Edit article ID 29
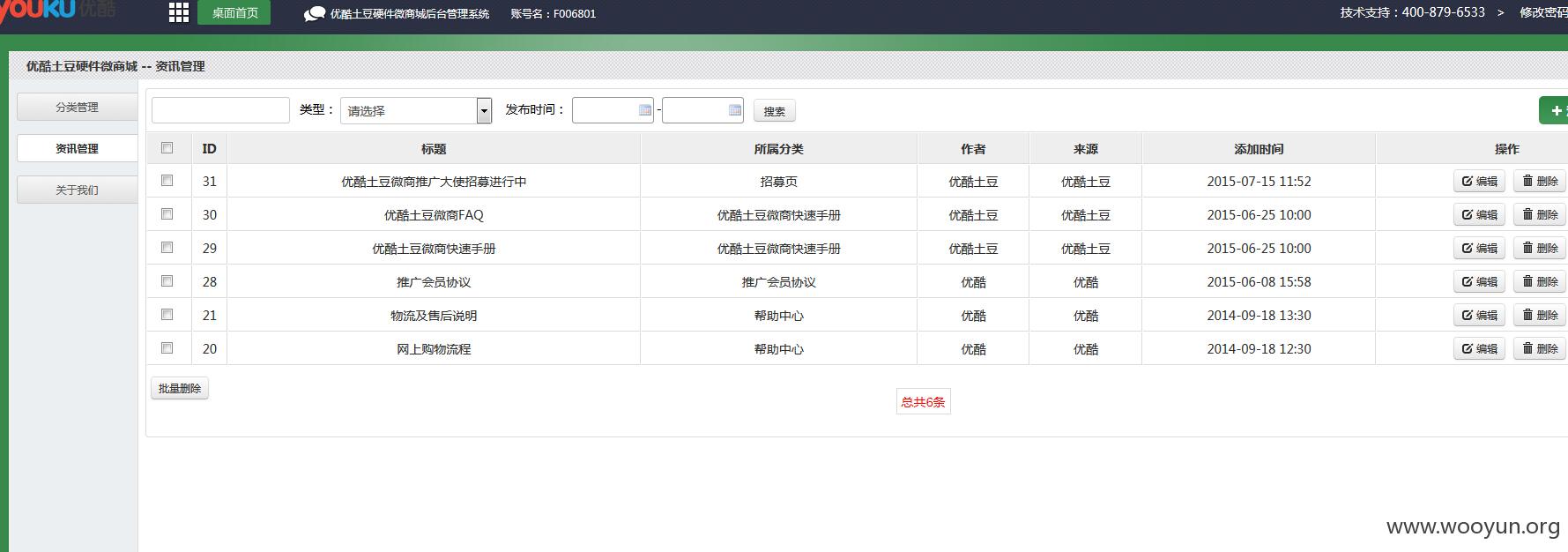 pos(1479,248)
